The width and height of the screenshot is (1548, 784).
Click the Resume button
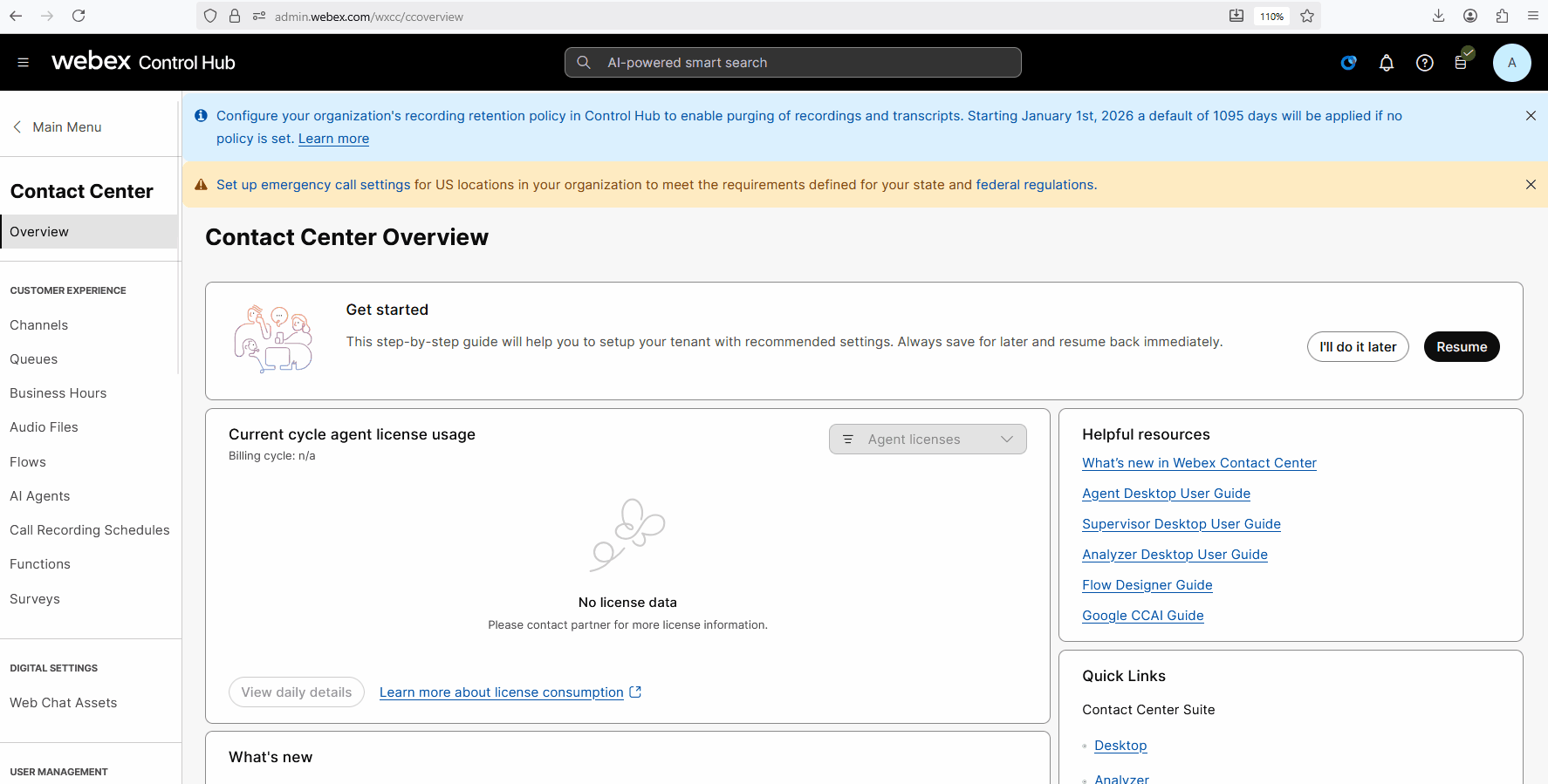click(x=1461, y=347)
